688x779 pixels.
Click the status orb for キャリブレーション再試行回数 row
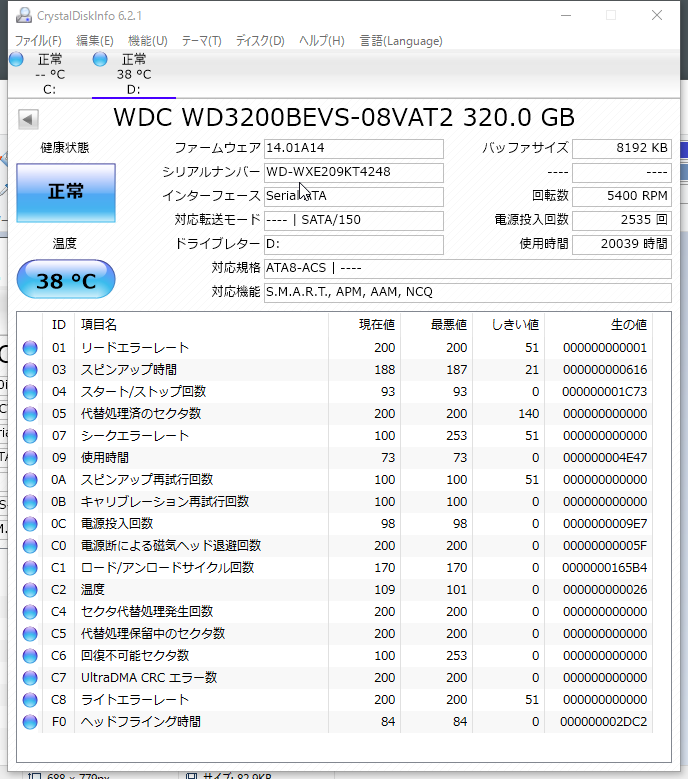[x=30, y=502]
